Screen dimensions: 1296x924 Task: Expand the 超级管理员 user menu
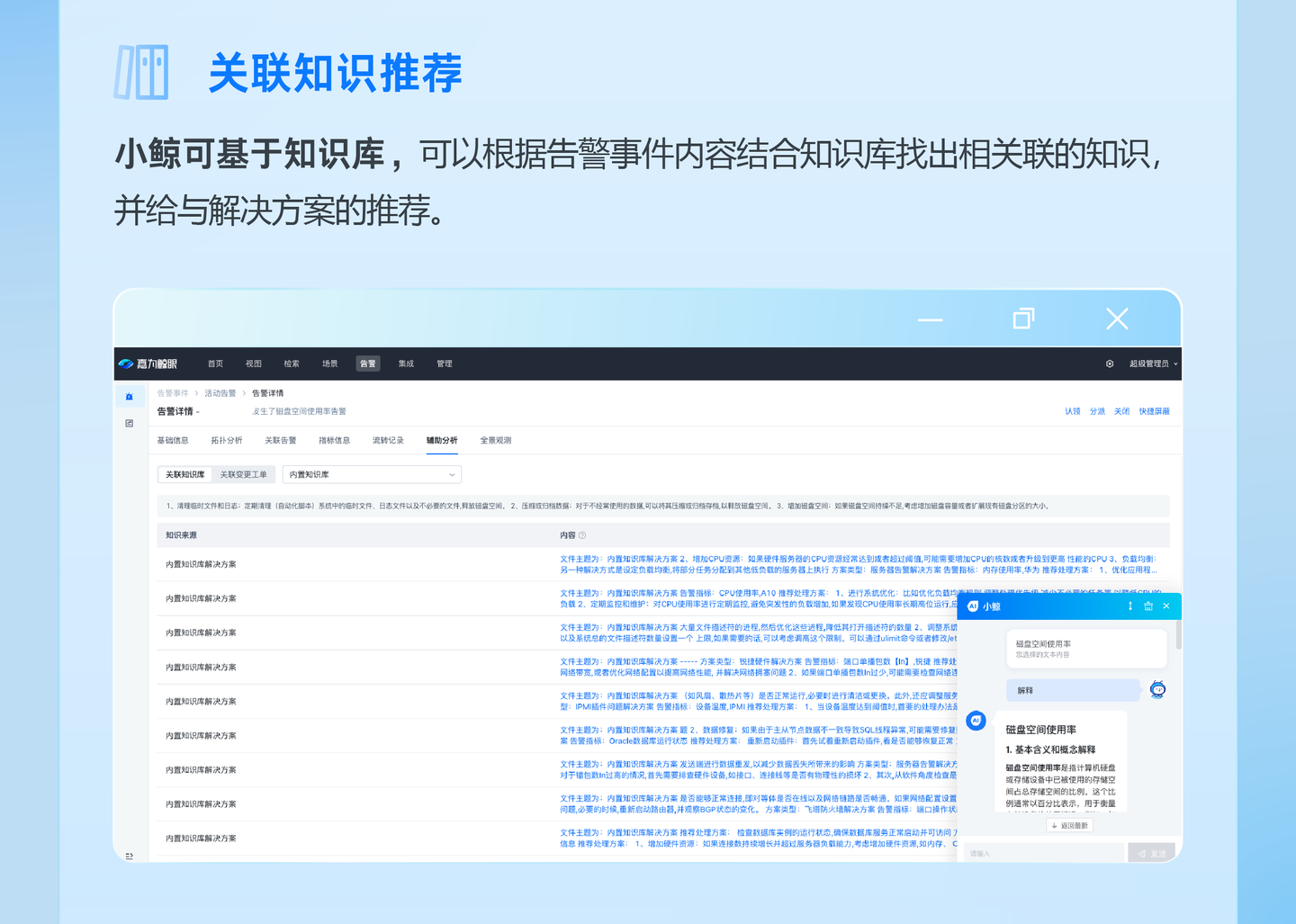tap(1153, 363)
